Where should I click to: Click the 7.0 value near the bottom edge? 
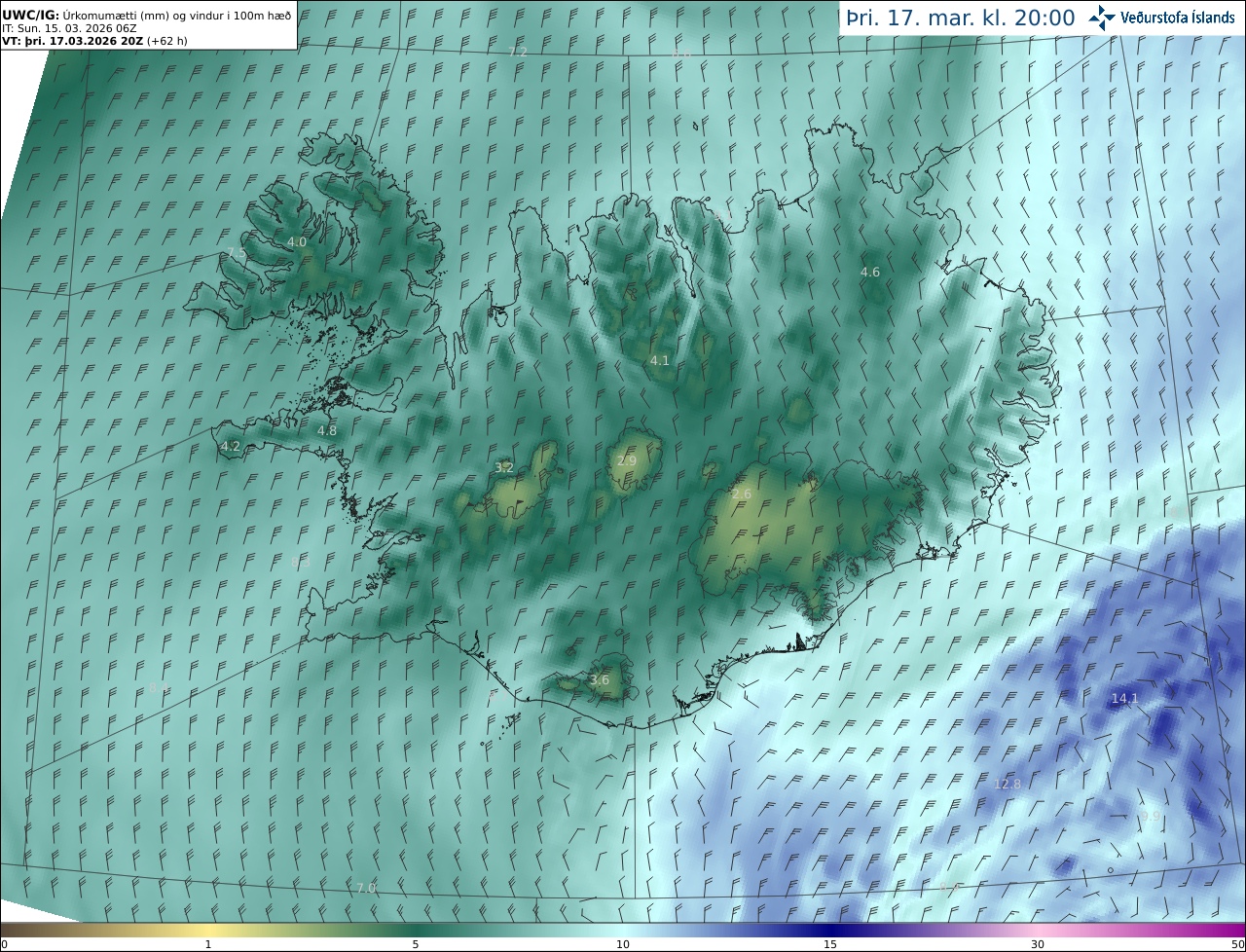coord(365,888)
